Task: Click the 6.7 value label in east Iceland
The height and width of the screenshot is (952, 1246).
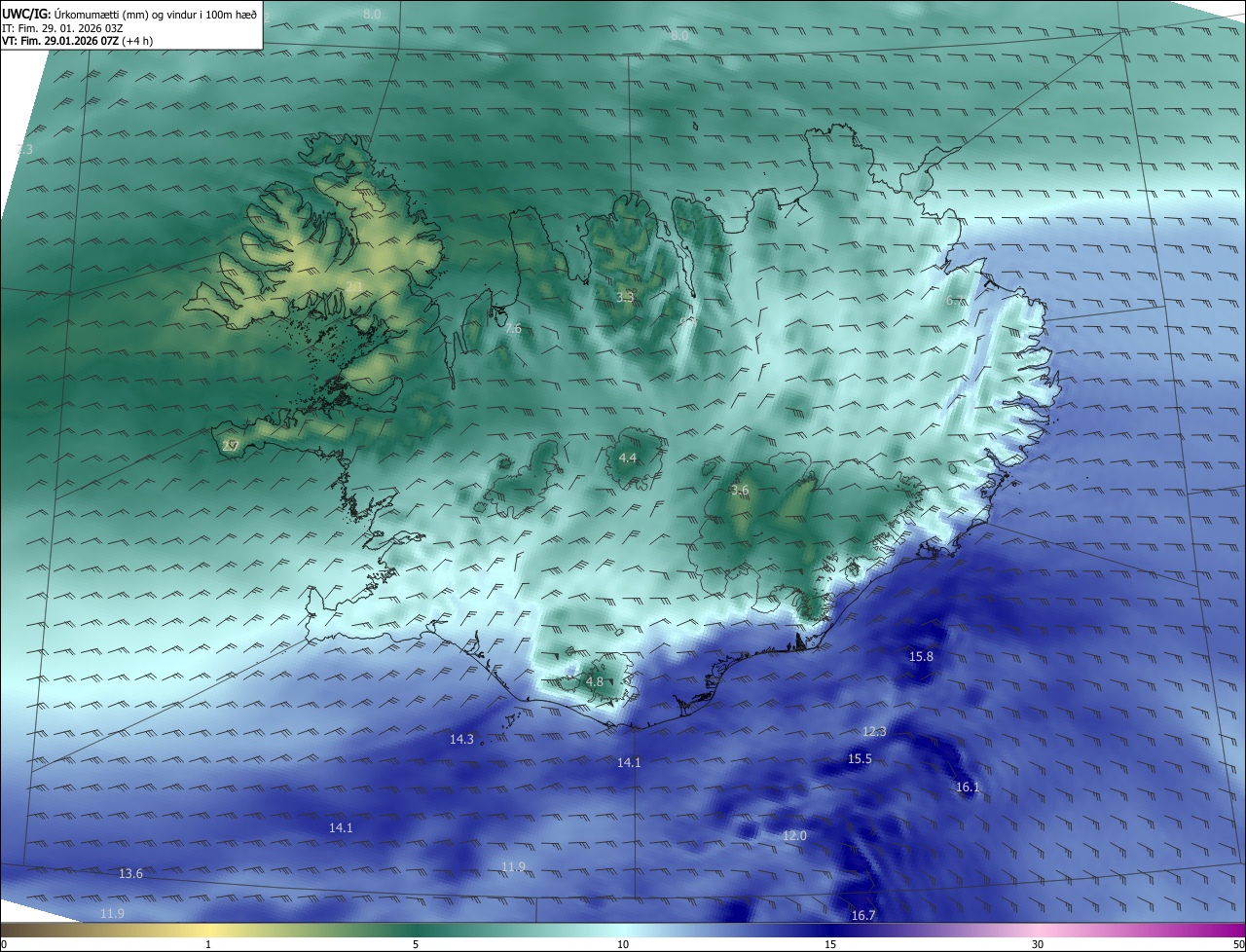Action: click(955, 301)
